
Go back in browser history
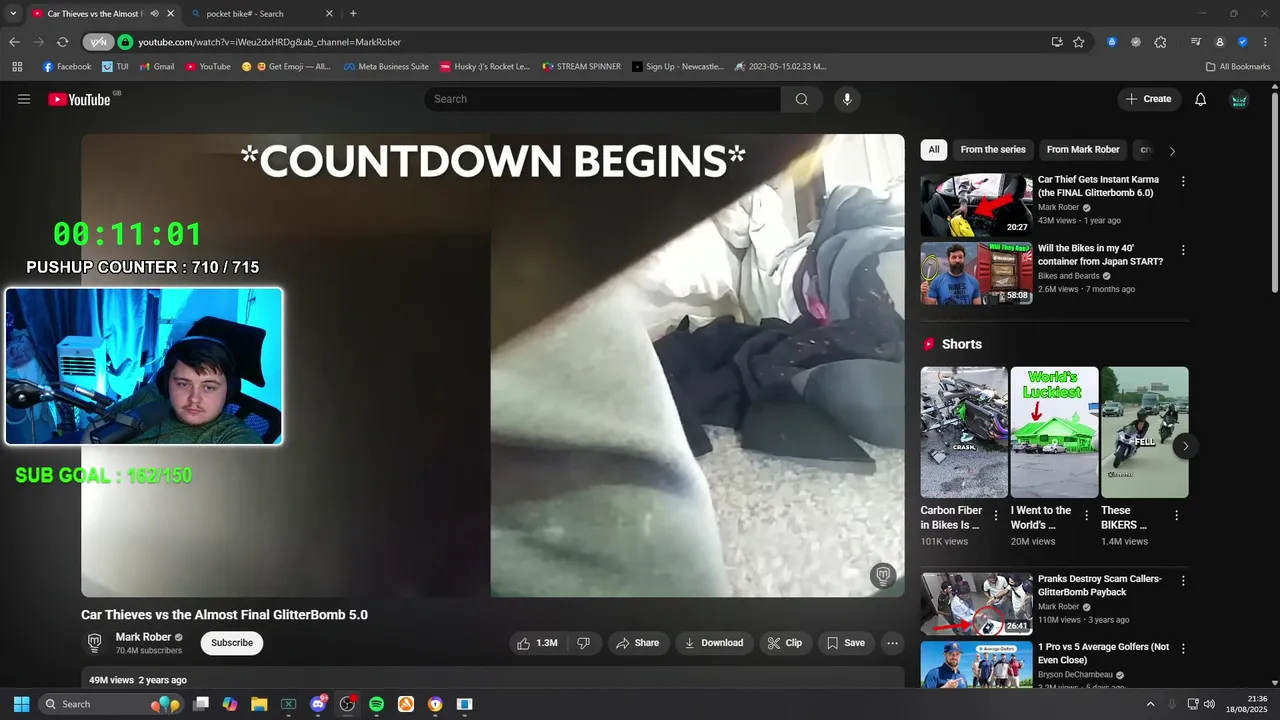14,42
